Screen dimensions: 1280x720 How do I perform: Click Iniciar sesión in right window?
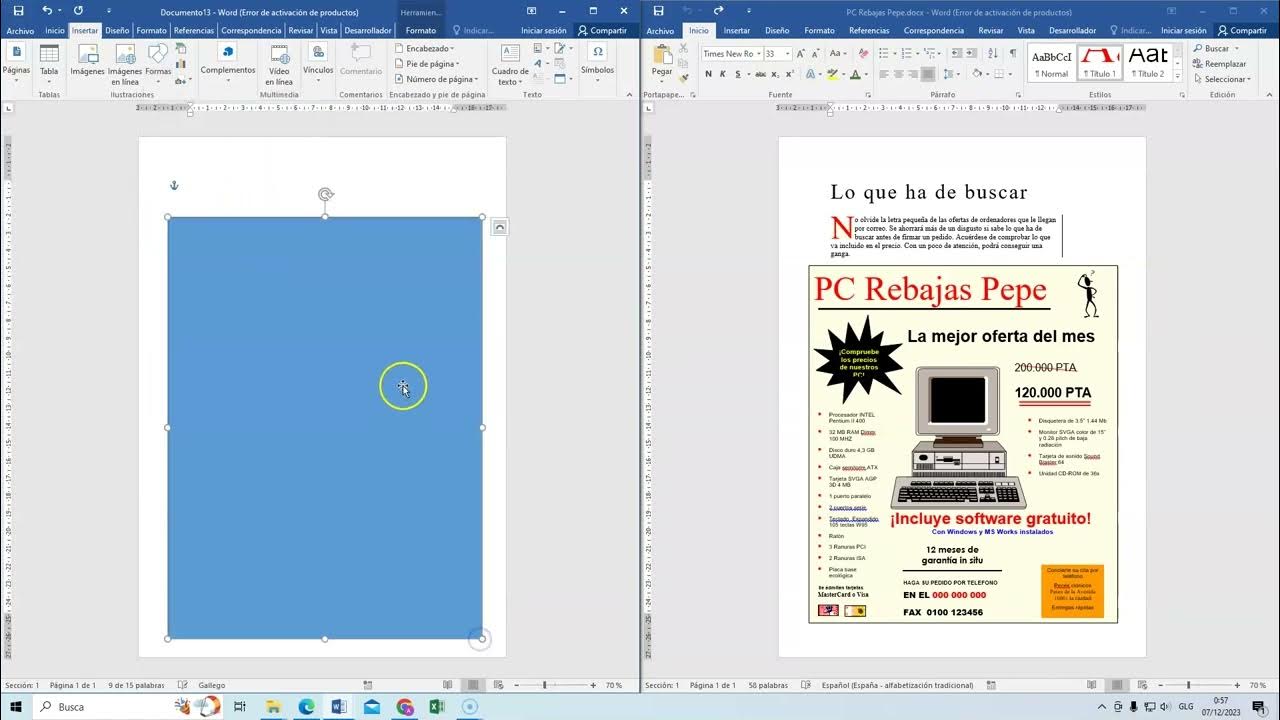[x=1183, y=30]
